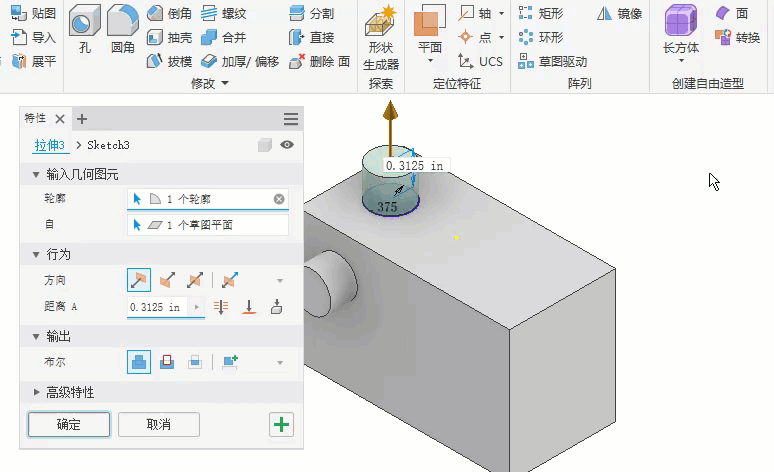Click the 合并 combine tool
Viewport: 774px width, 472px height.
point(224,38)
